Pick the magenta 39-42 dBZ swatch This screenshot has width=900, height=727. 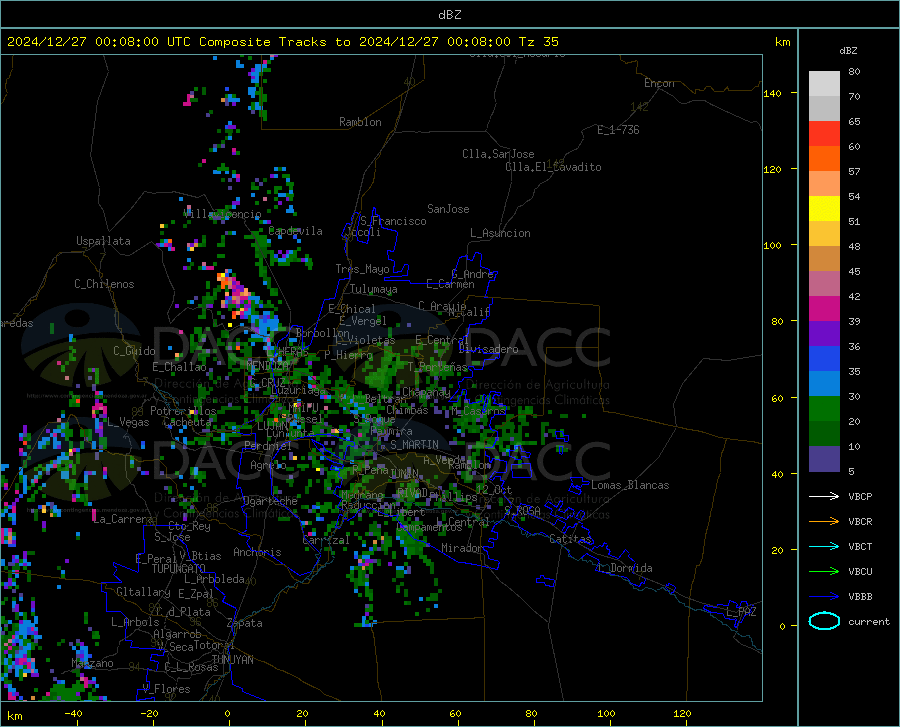[x=824, y=309]
